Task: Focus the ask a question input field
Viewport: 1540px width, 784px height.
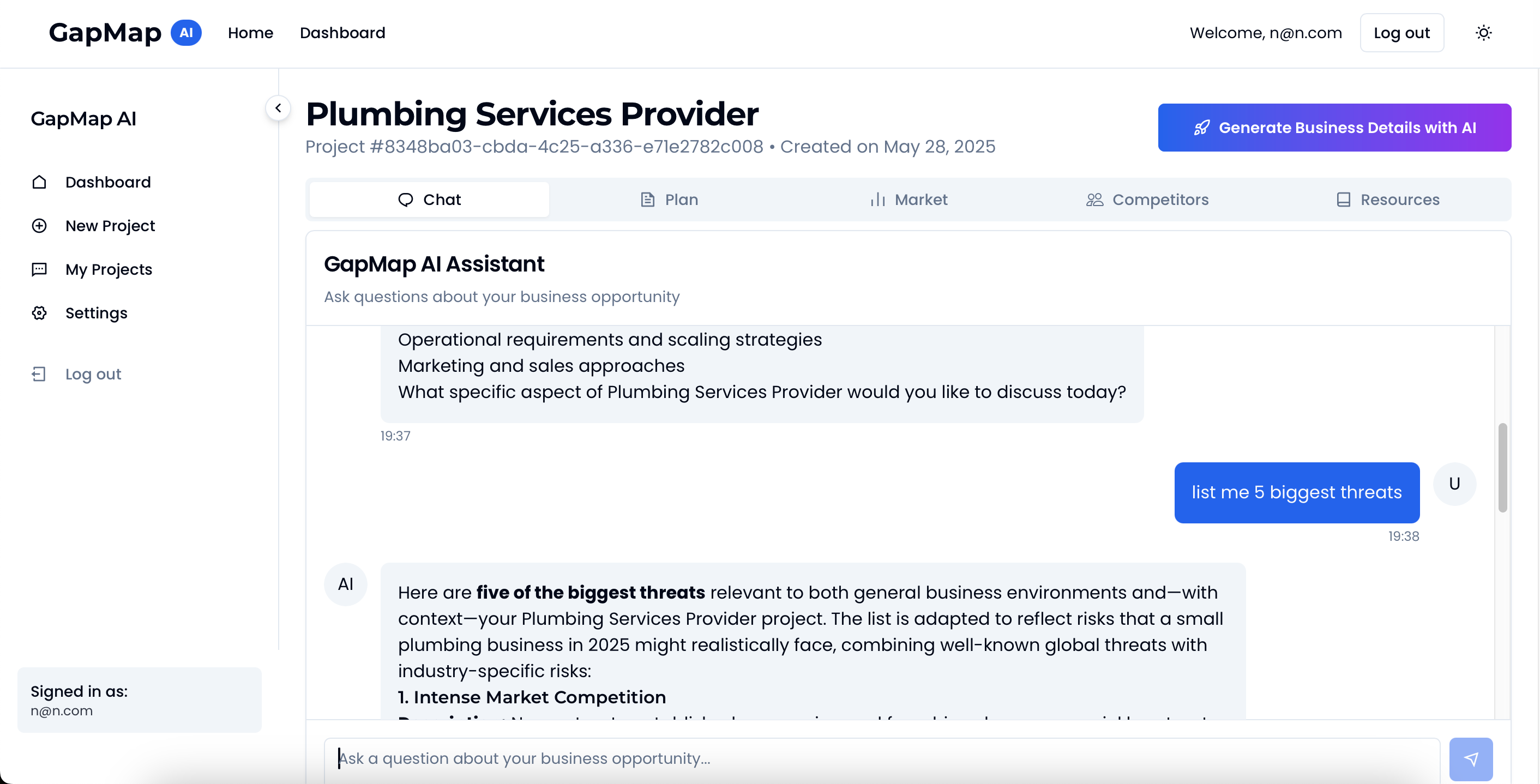Action: click(x=882, y=759)
